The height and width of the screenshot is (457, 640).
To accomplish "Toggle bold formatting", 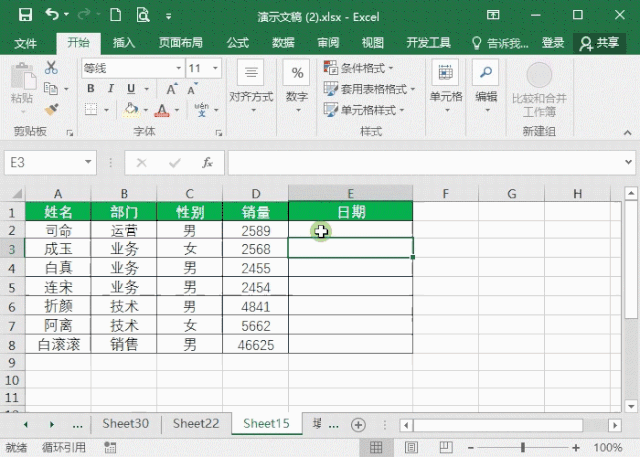I will 89,88.
